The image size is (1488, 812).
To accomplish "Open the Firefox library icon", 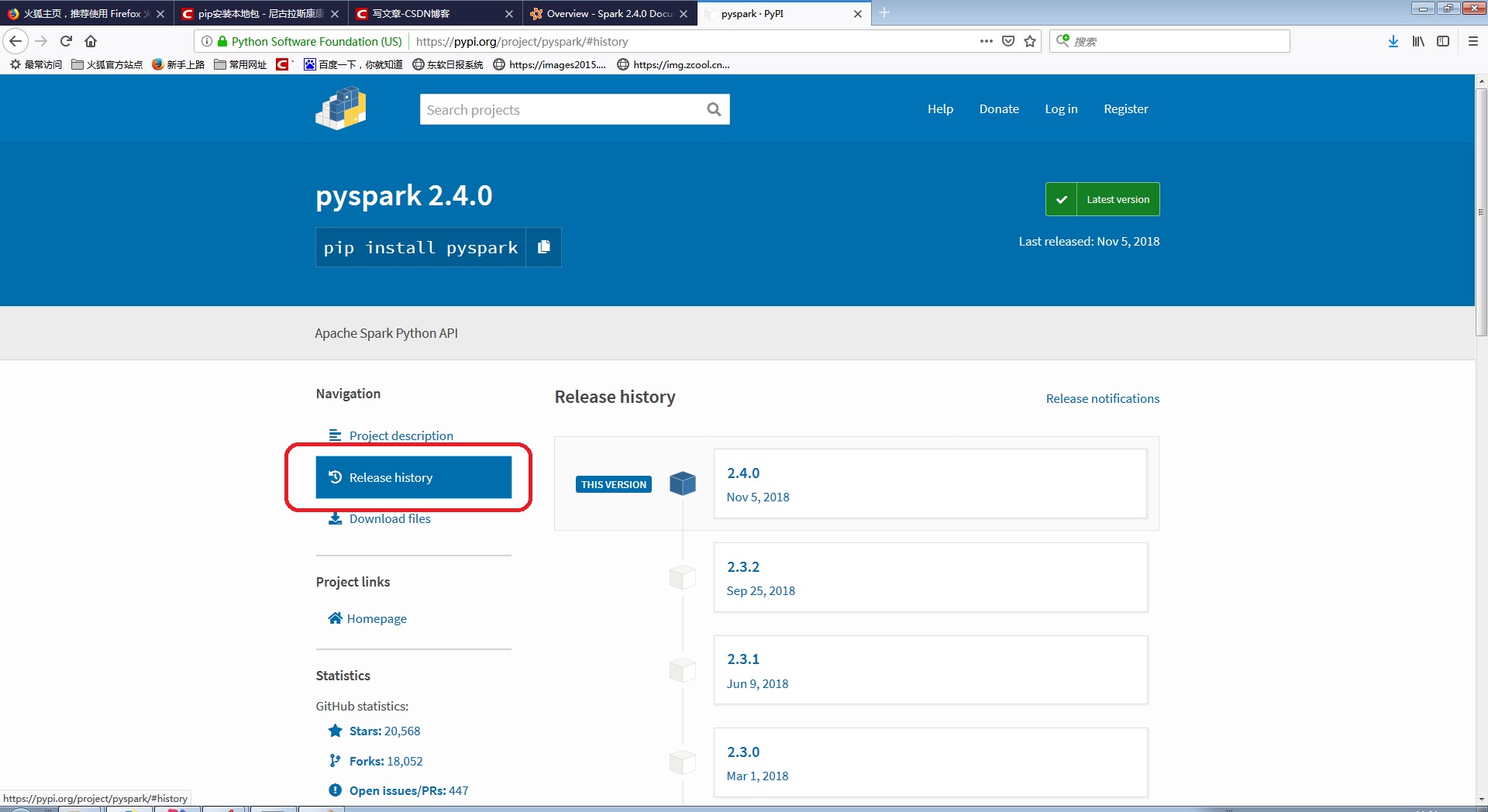I will [x=1418, y=41].
